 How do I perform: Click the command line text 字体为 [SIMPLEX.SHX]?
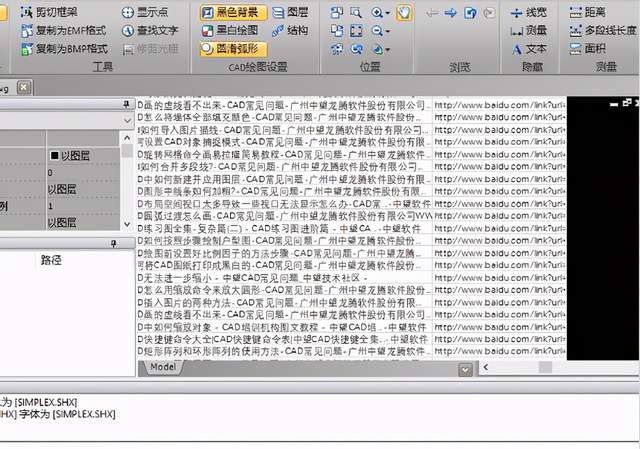click(x=67, y=414)
